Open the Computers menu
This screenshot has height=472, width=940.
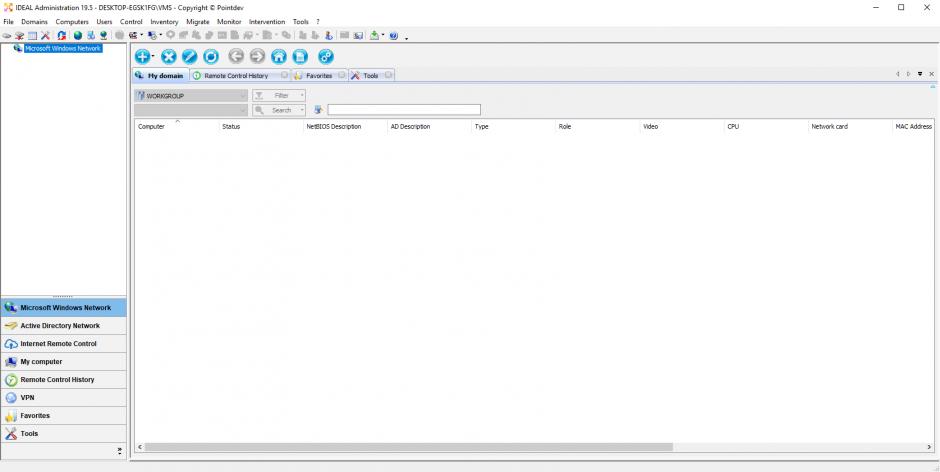click(x=72, y=22)
